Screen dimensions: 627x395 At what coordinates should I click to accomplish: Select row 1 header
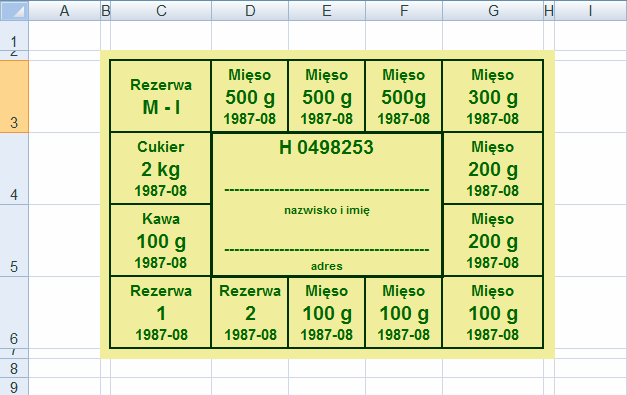14,36
